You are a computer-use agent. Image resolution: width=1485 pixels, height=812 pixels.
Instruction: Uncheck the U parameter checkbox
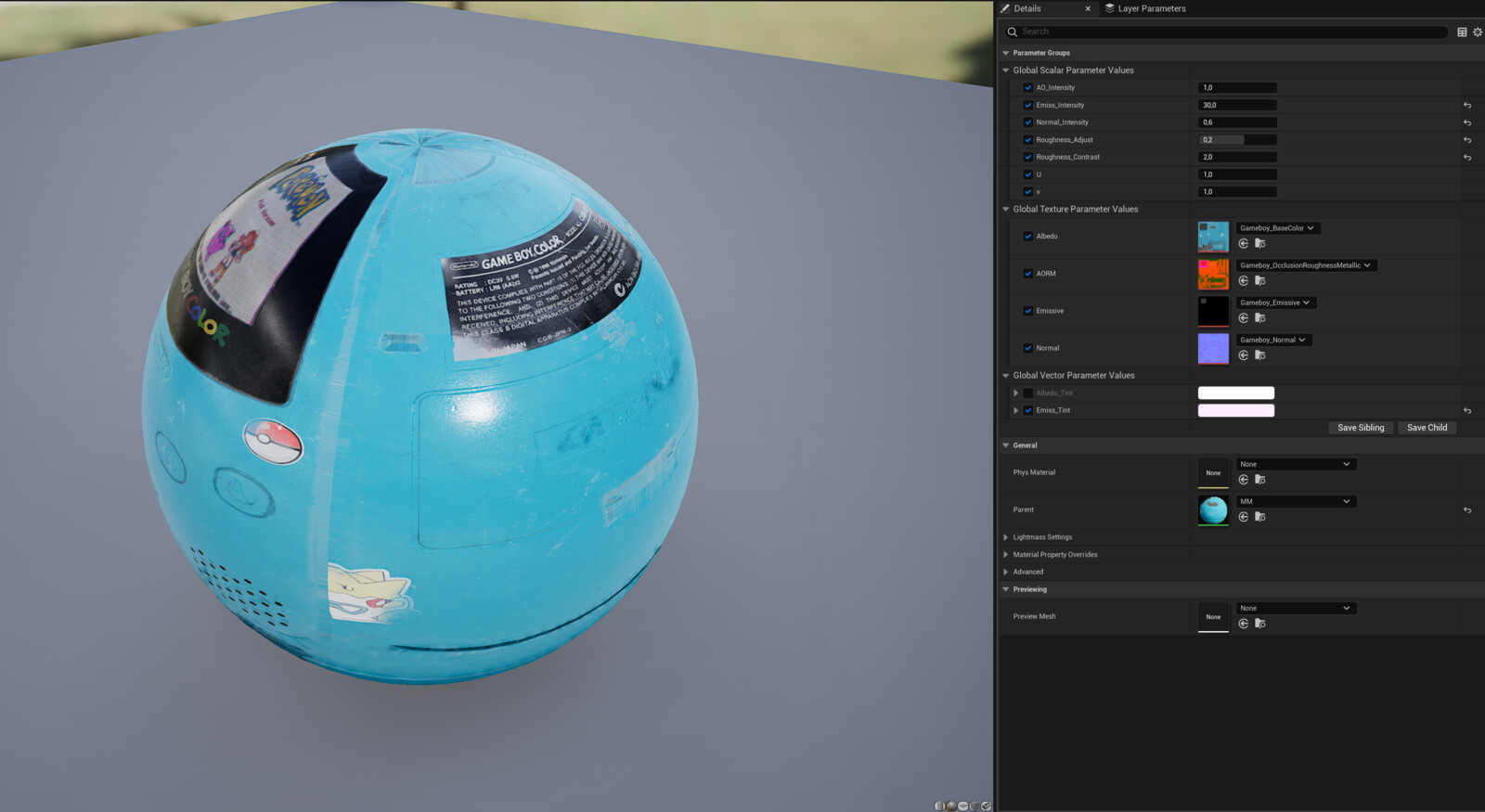point(1027,174)
